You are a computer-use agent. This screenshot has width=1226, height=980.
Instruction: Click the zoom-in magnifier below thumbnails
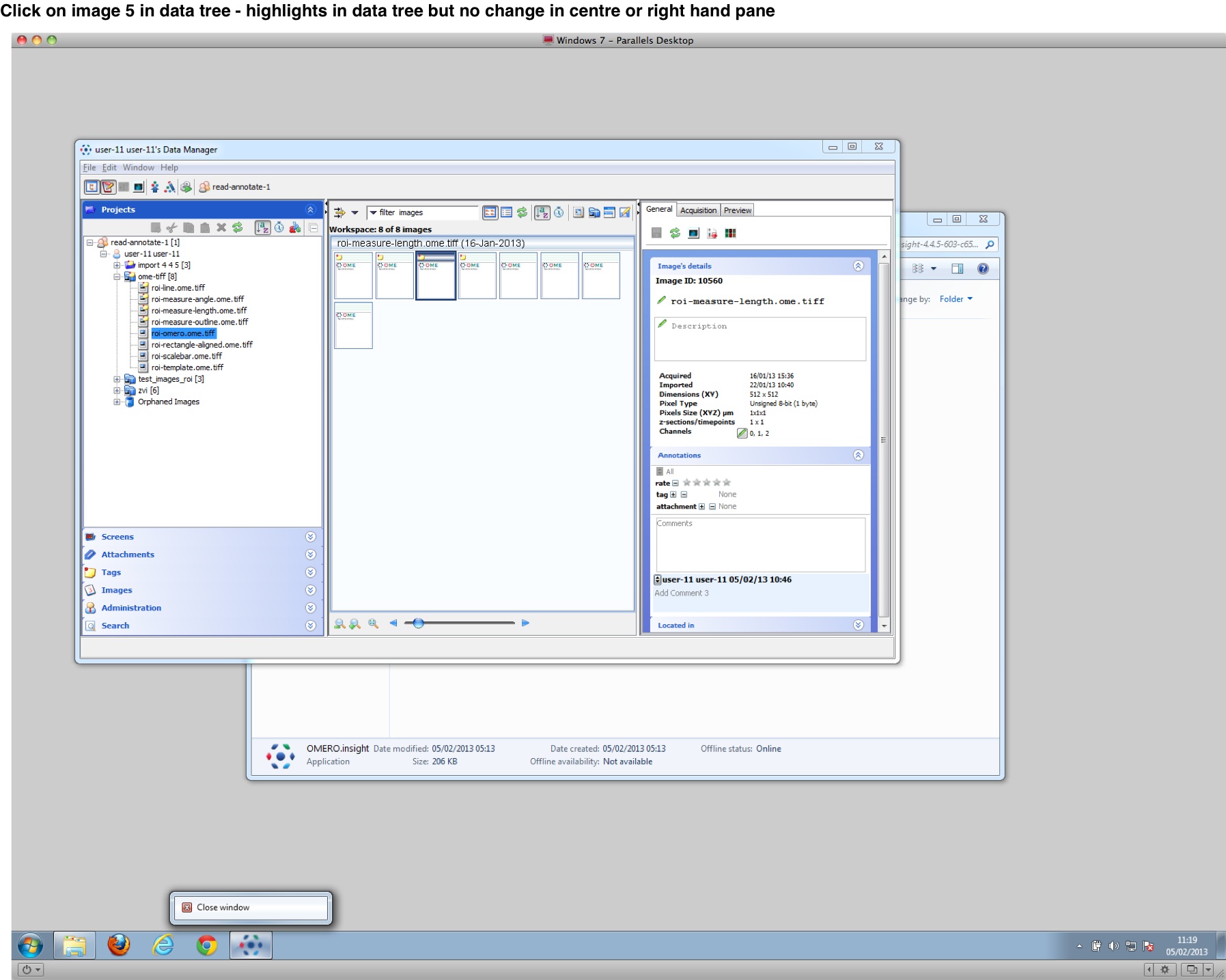tap(339, 624)
